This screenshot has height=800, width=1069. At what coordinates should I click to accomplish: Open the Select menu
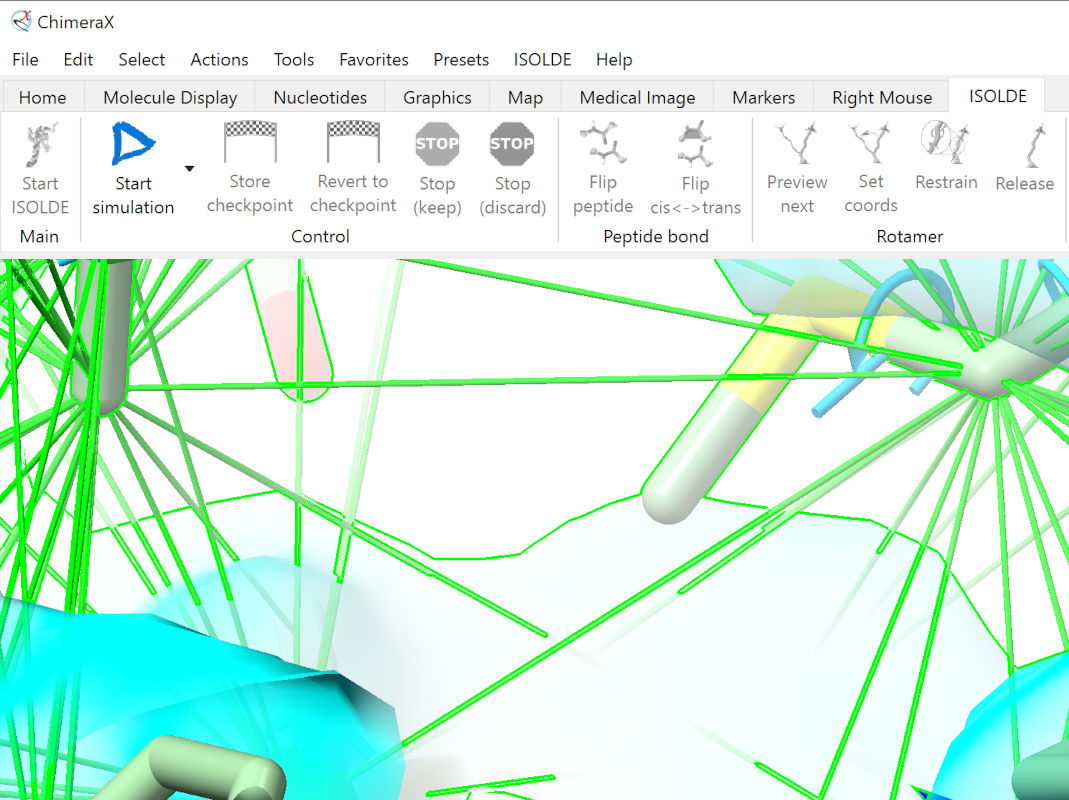(x=142, y=60)
